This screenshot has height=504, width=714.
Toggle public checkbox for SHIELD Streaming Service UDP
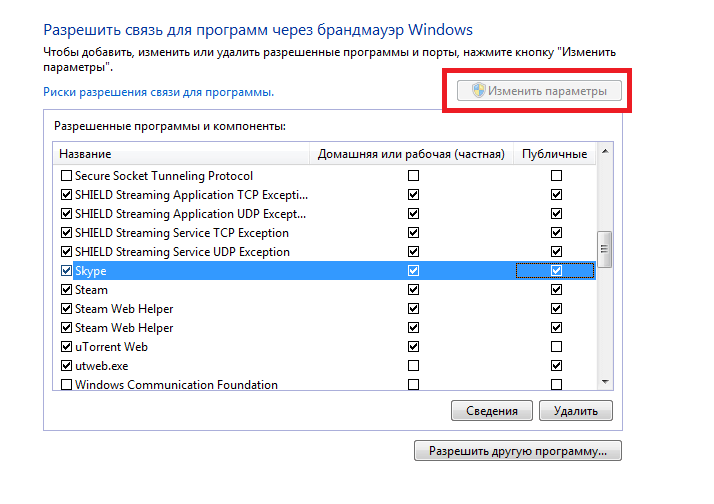556,251
